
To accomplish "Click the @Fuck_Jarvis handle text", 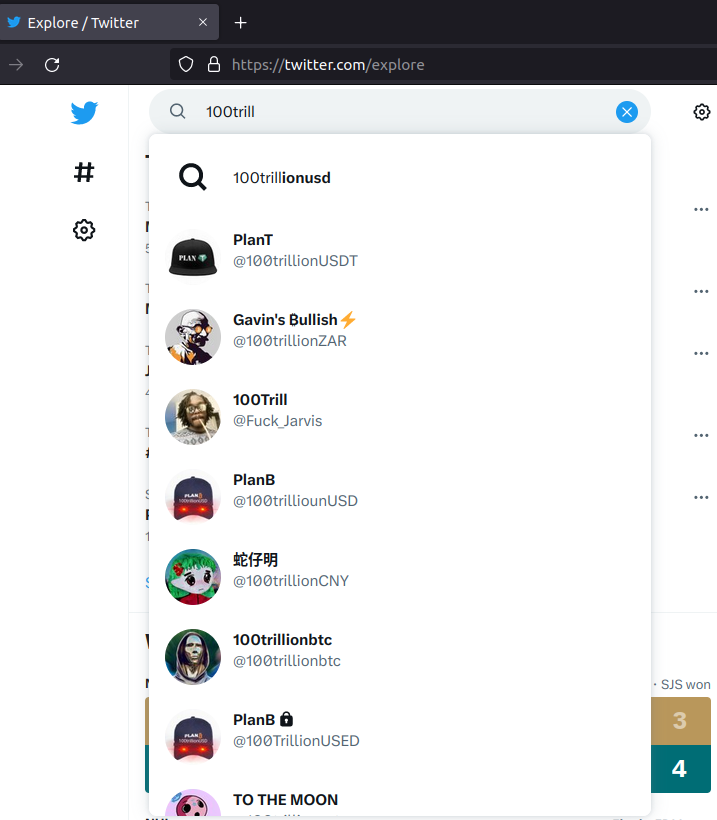I will 277,421.
